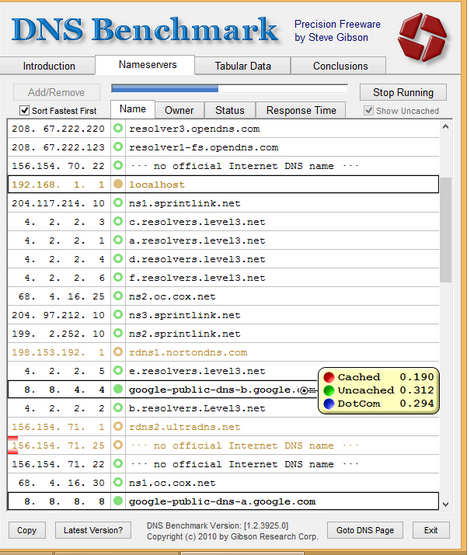Click the blue DotCom legend dot

tap(329, 404)
